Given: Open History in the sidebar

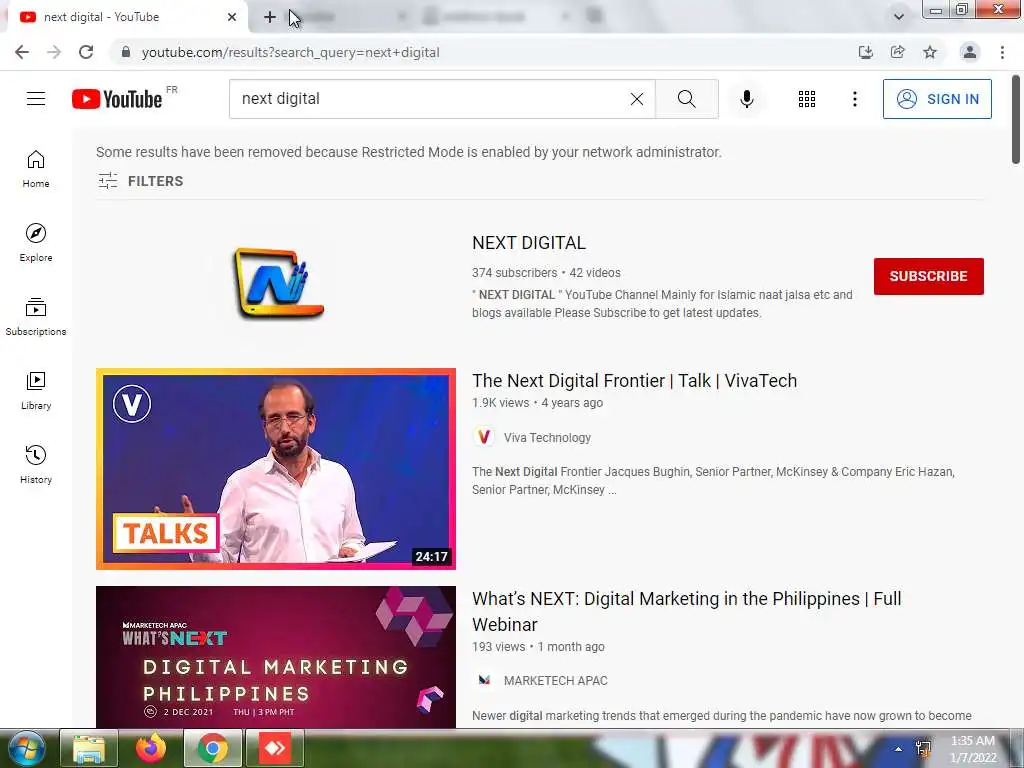Looking at the screenshot, I should 36,464.
